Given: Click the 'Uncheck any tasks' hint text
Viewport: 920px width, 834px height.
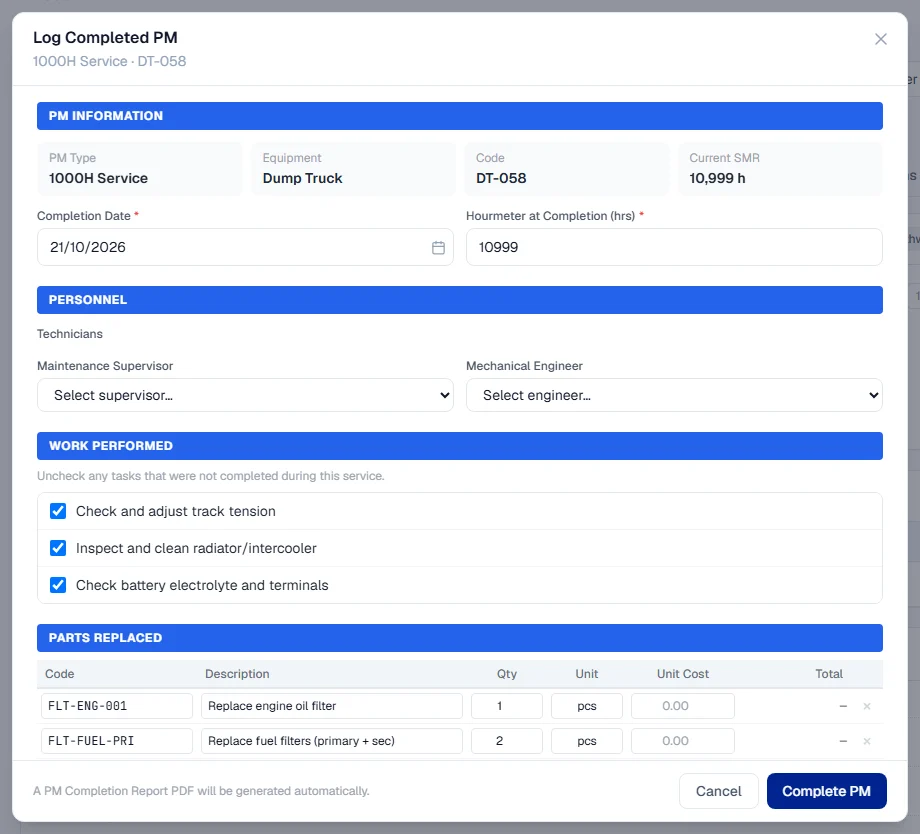Looking at the screenshot, I should (x=211, y=476).
